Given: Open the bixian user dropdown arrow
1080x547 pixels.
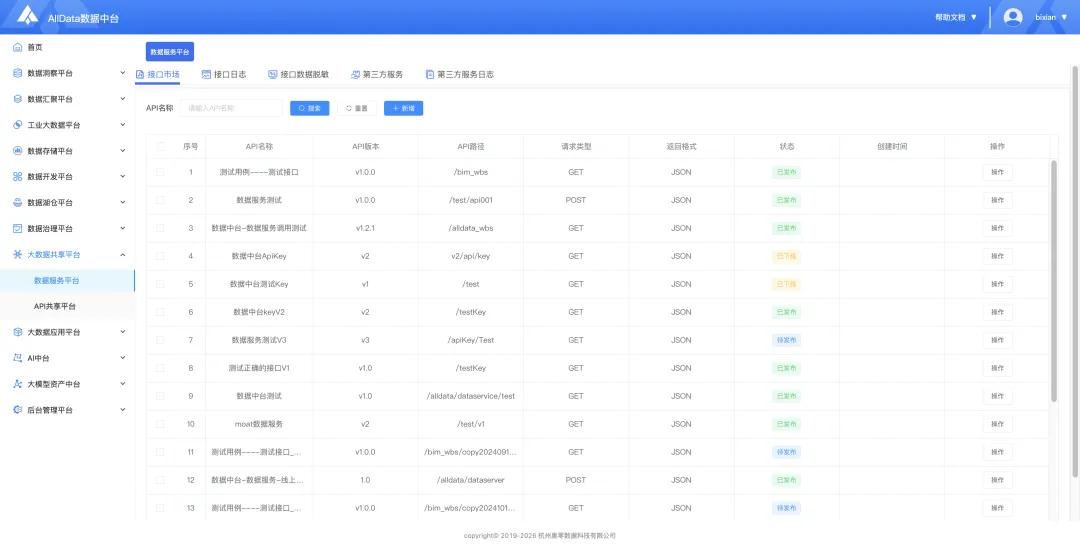Looking at the screenshot, I should point(1064,17).
